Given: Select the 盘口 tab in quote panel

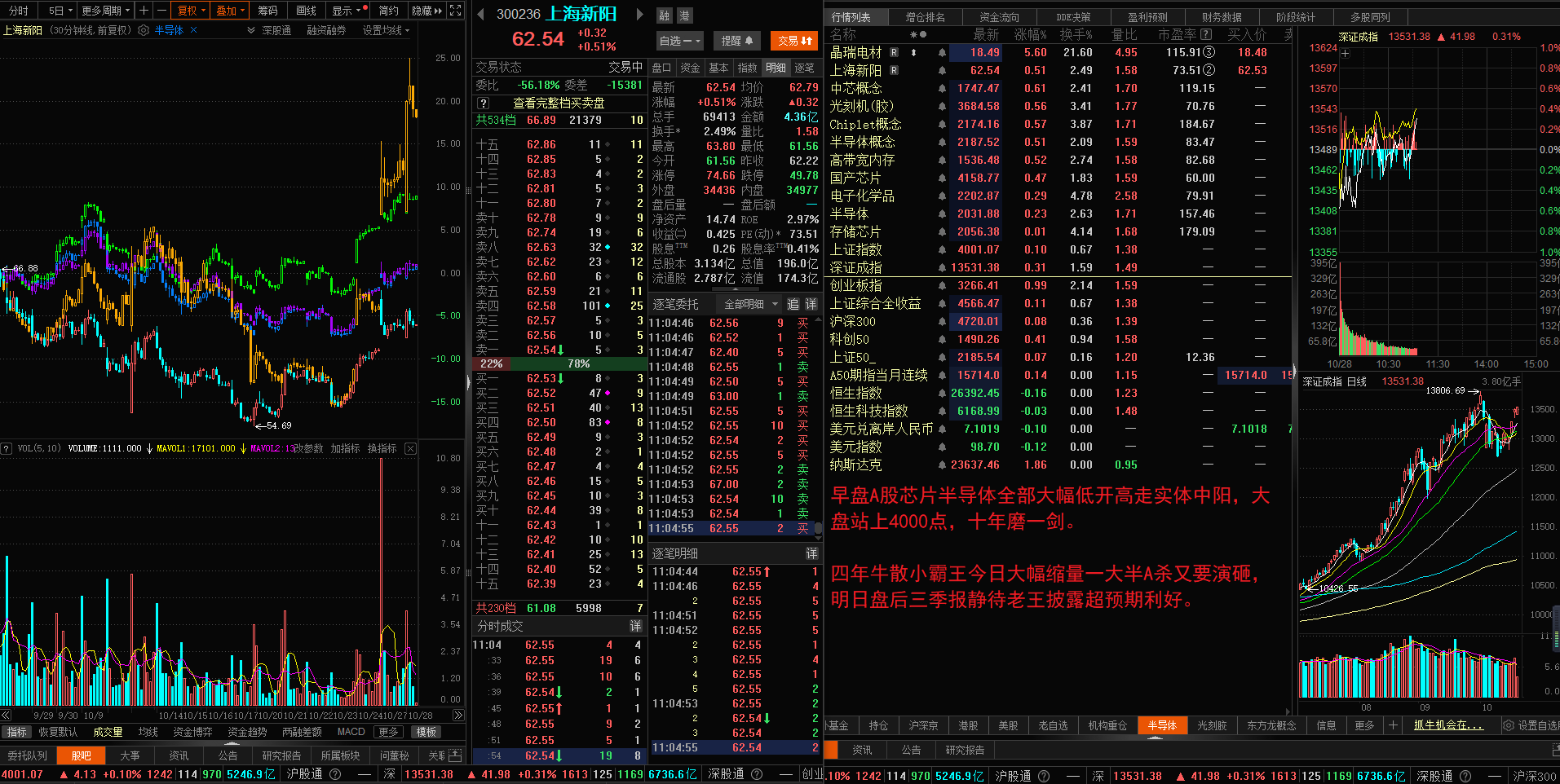Looking at the screenshot, I should [x=661, y=68].
